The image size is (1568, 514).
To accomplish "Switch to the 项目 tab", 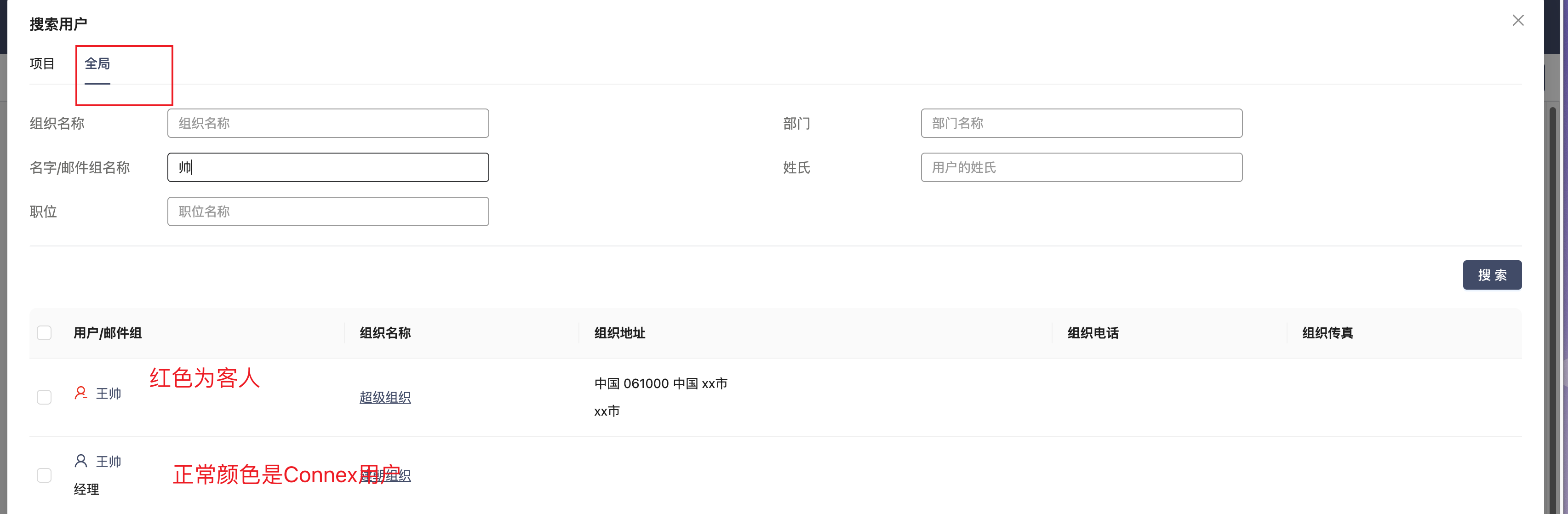I will (x=42, y=64).
